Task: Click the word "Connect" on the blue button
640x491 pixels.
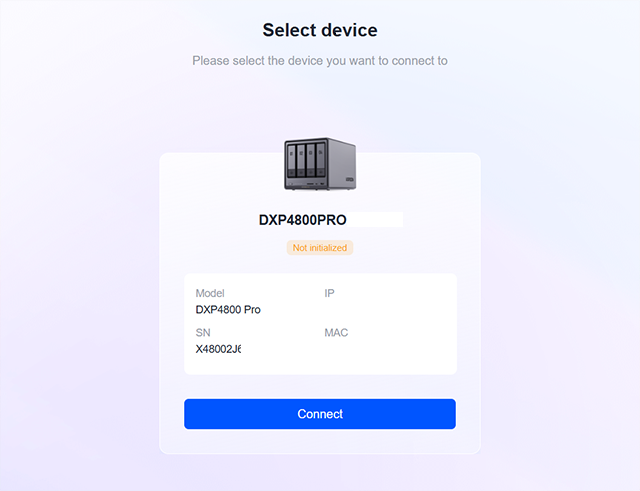Action: [320, 414]
